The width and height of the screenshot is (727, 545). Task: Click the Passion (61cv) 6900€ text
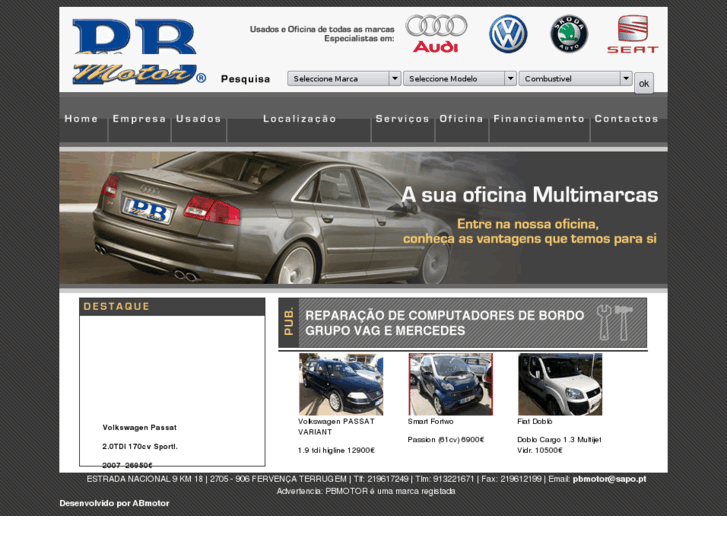point(446,439)
